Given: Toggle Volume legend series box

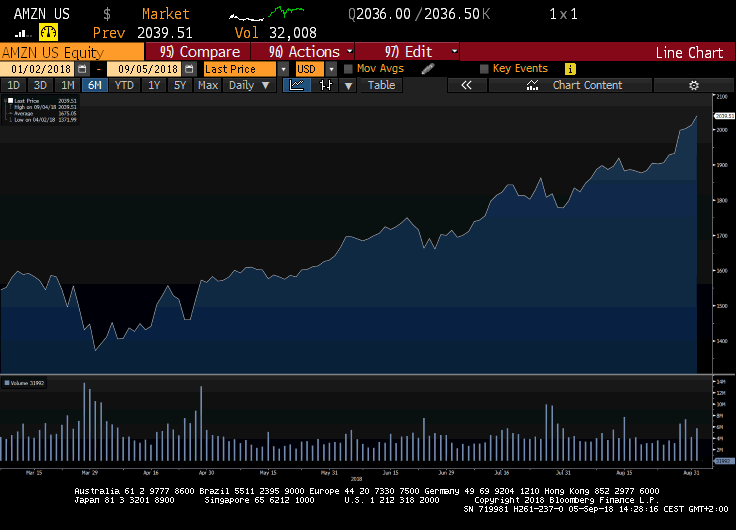Looking at the screenshot, I should click(7, 383).
